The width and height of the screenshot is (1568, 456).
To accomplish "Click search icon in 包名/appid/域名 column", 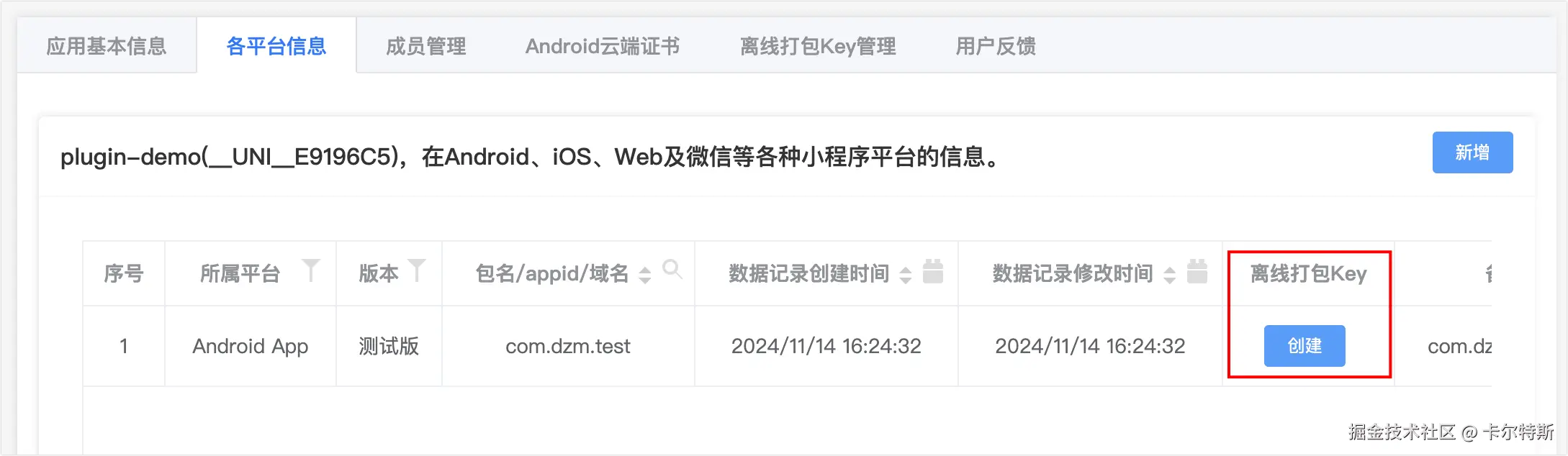I will (672, 270).
